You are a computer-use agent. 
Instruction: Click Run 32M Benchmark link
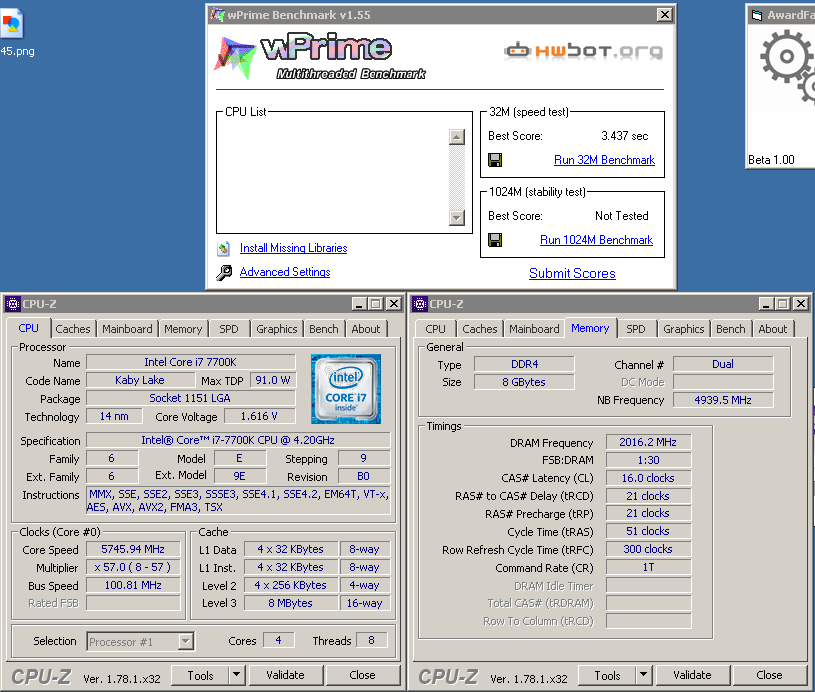[604, 160]
